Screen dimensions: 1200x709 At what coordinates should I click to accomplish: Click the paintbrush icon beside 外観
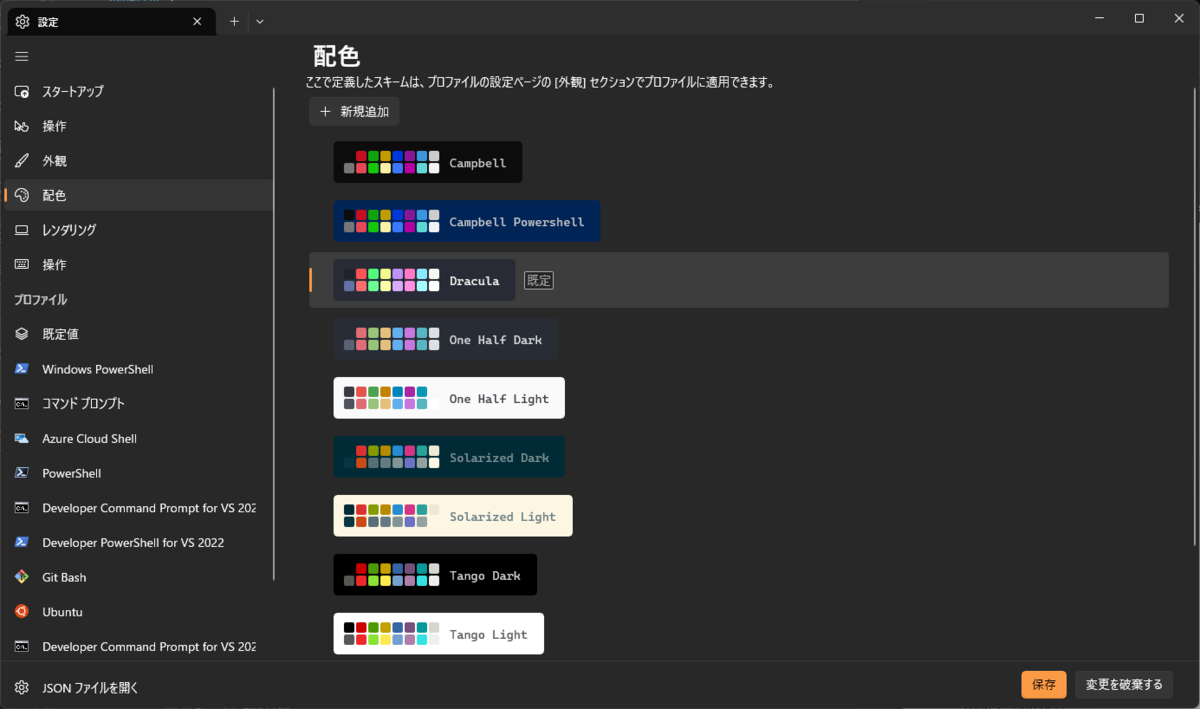[22, 161]
